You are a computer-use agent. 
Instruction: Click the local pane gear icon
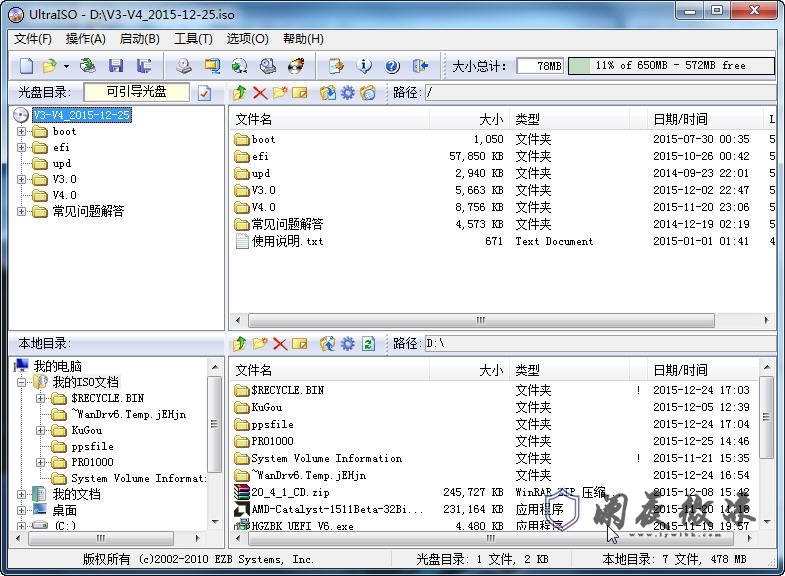347,344
